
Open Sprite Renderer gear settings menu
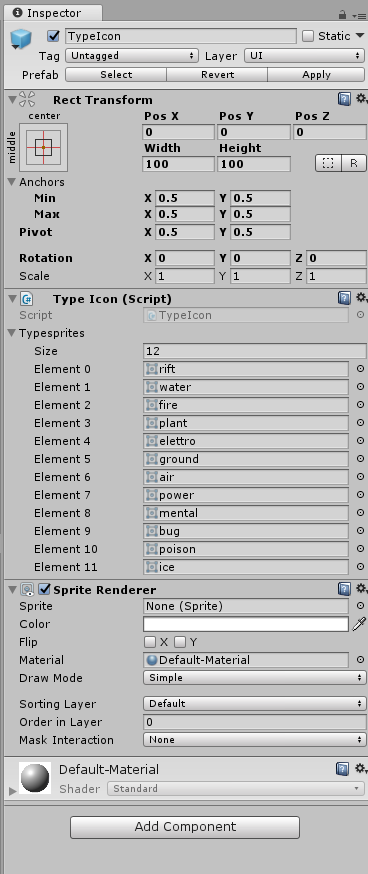click(x=362, y=589)
